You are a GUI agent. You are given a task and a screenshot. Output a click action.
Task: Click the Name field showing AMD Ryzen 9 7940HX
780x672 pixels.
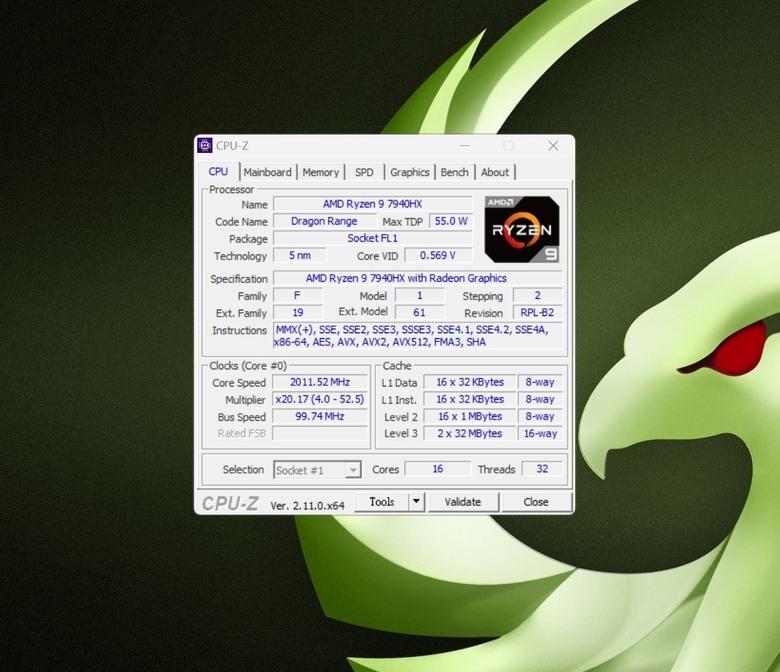(373, 204)
